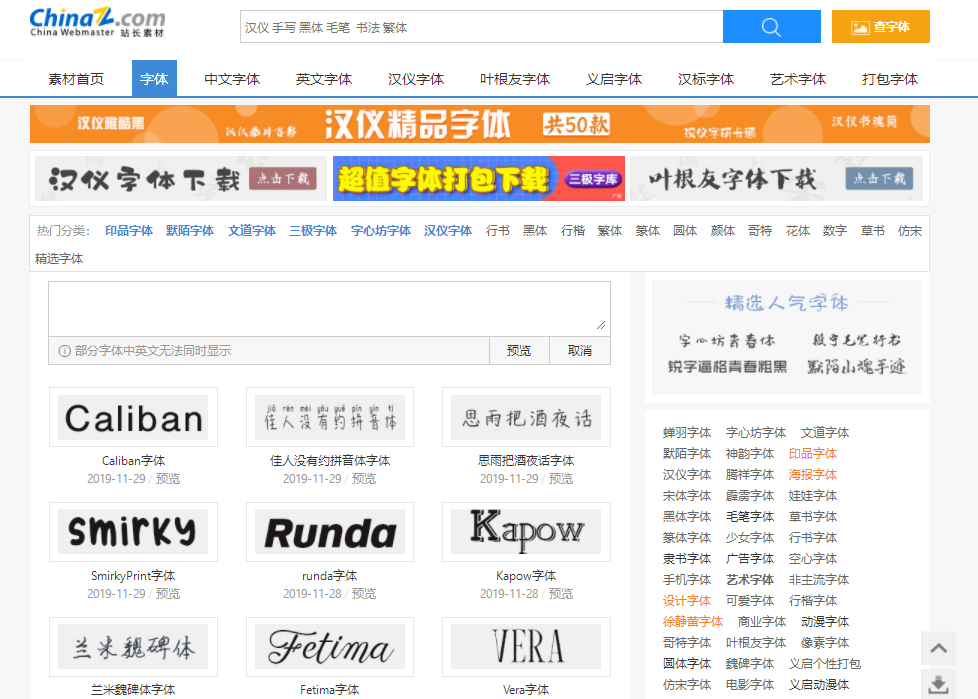This screenshot has width=978, height=699.
Task: Click the 预览 button under text area
Action: tap(519, 350)
